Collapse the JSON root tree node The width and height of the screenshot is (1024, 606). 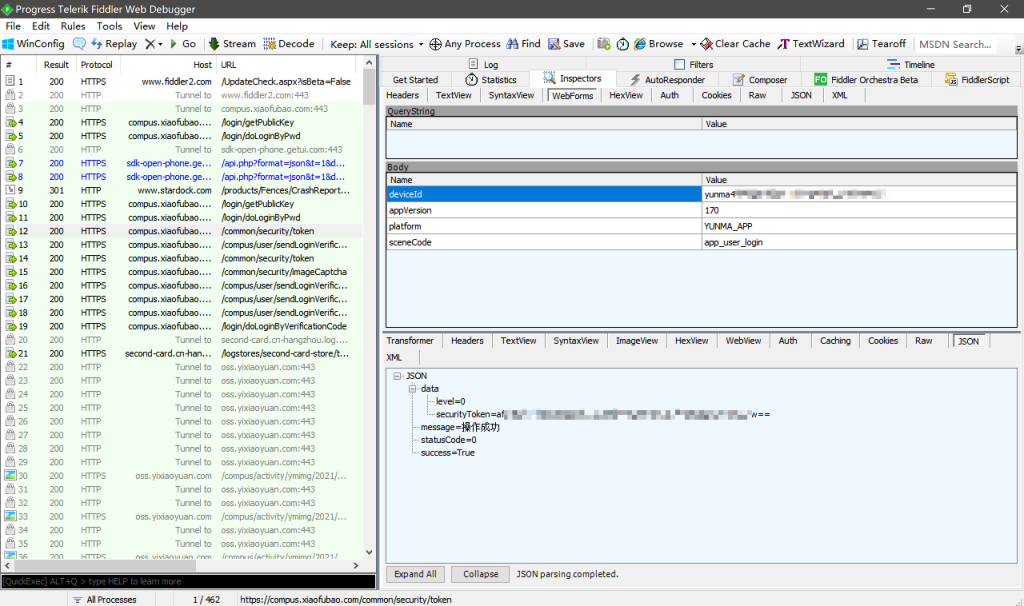pyautogui.click(x=397, y=376)
